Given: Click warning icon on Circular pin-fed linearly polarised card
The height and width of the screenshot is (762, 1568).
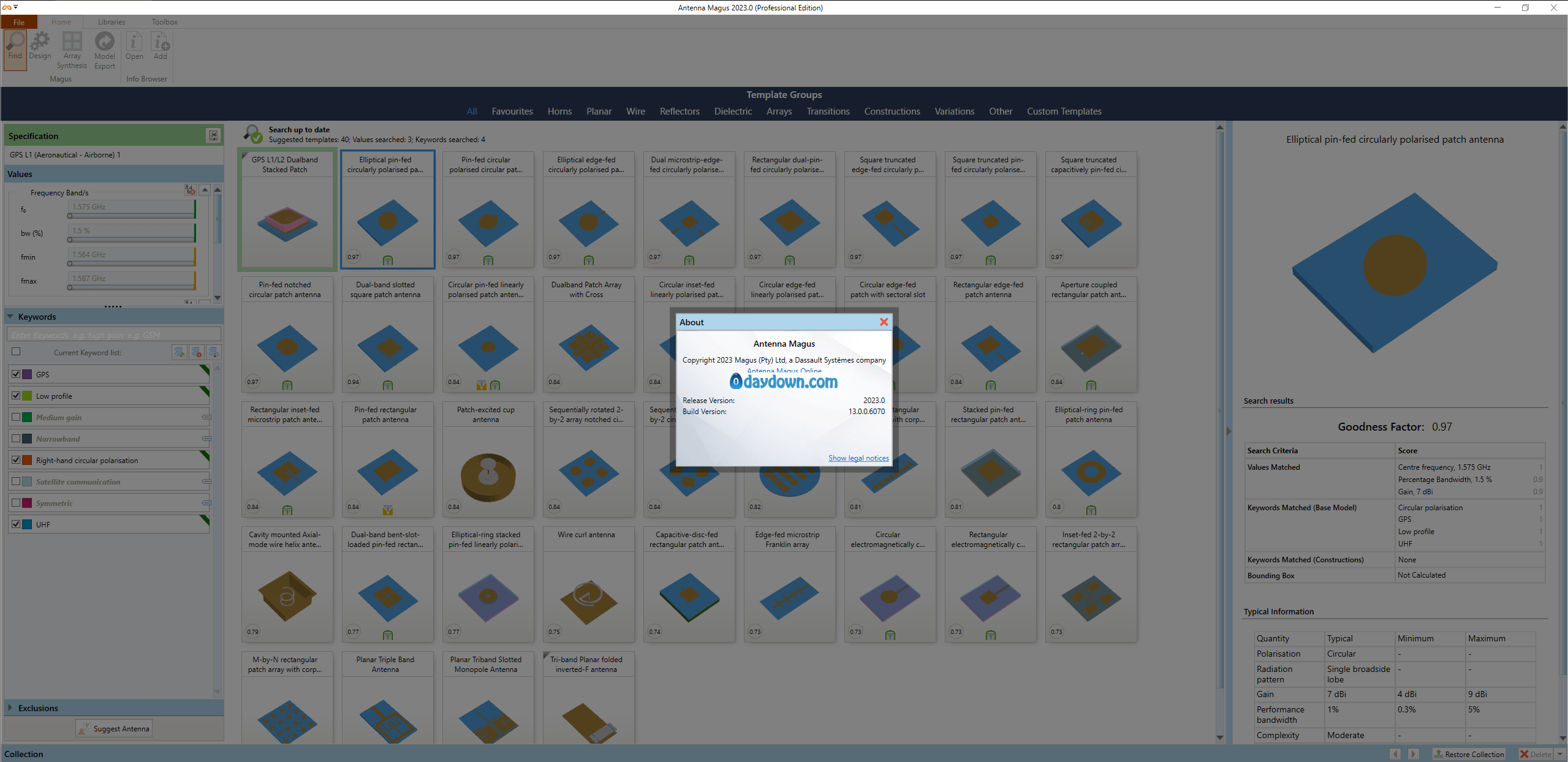Looking at the screenshot, I should [482, 385].
